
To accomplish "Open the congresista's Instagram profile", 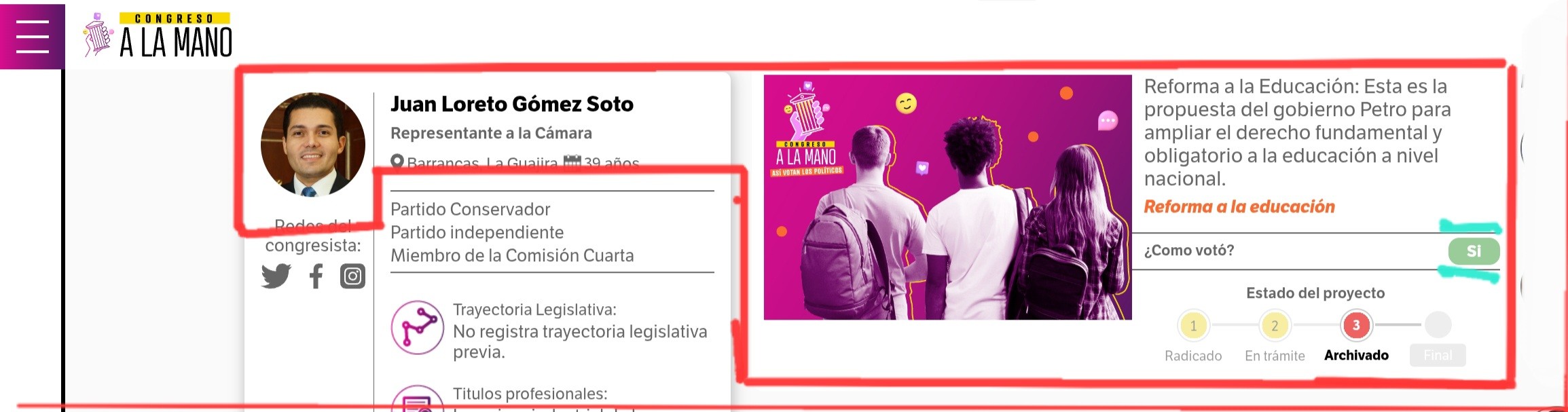I will point(352,276).
